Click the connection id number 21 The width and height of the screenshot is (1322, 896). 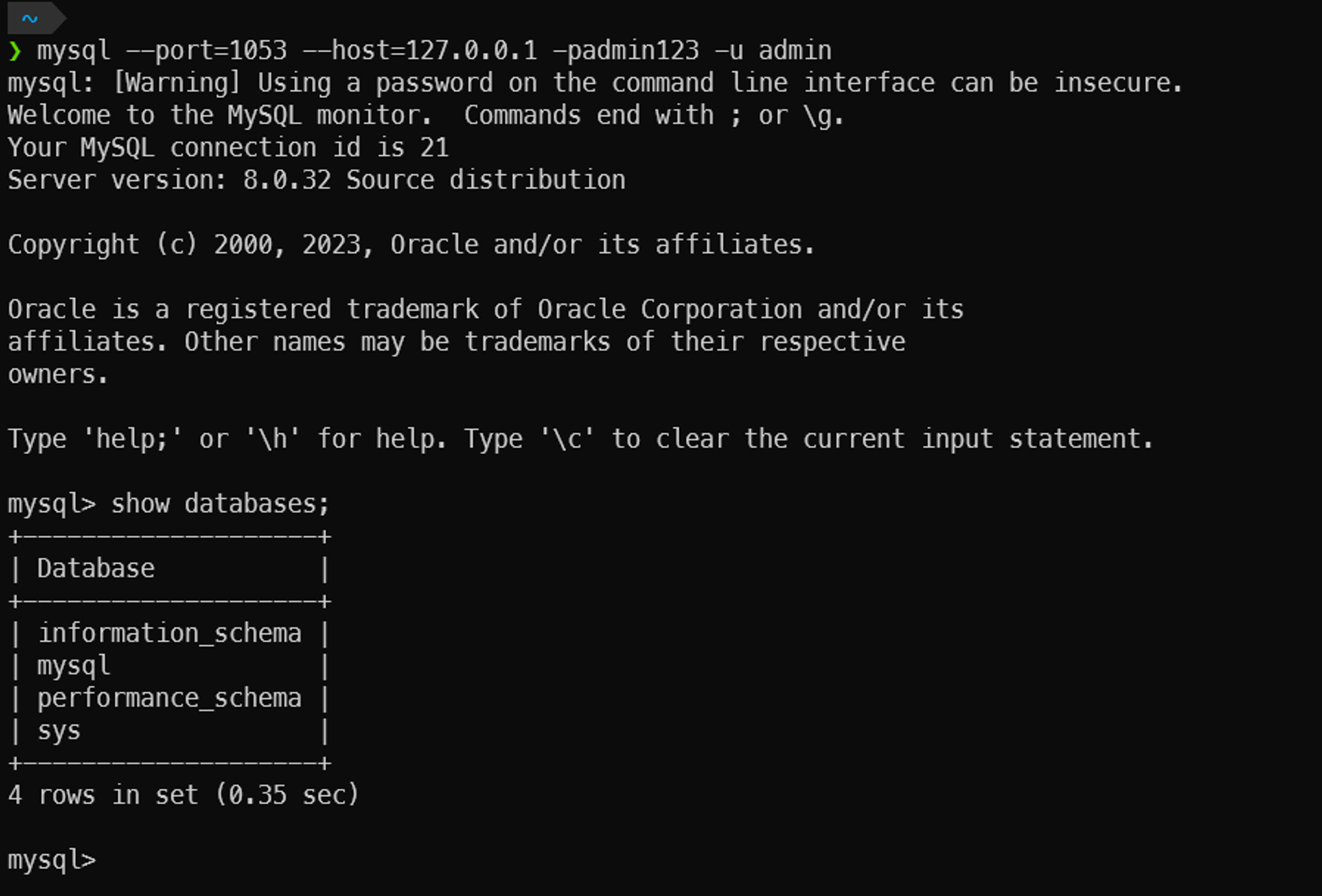pos(434,148)
